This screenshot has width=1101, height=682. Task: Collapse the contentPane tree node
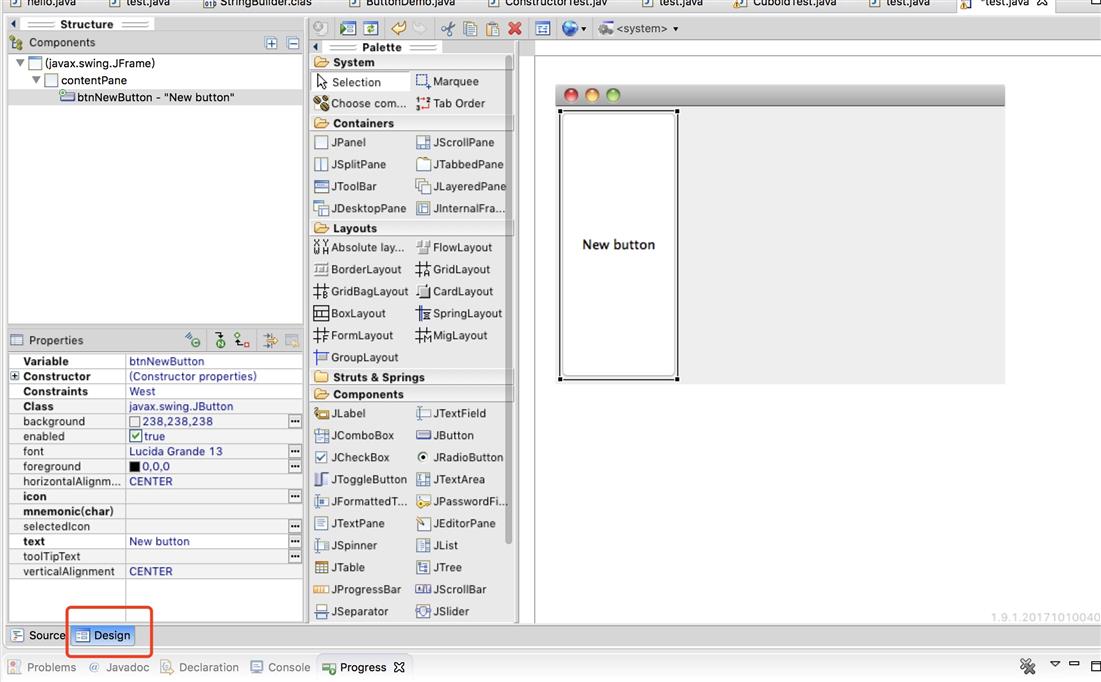36,80
